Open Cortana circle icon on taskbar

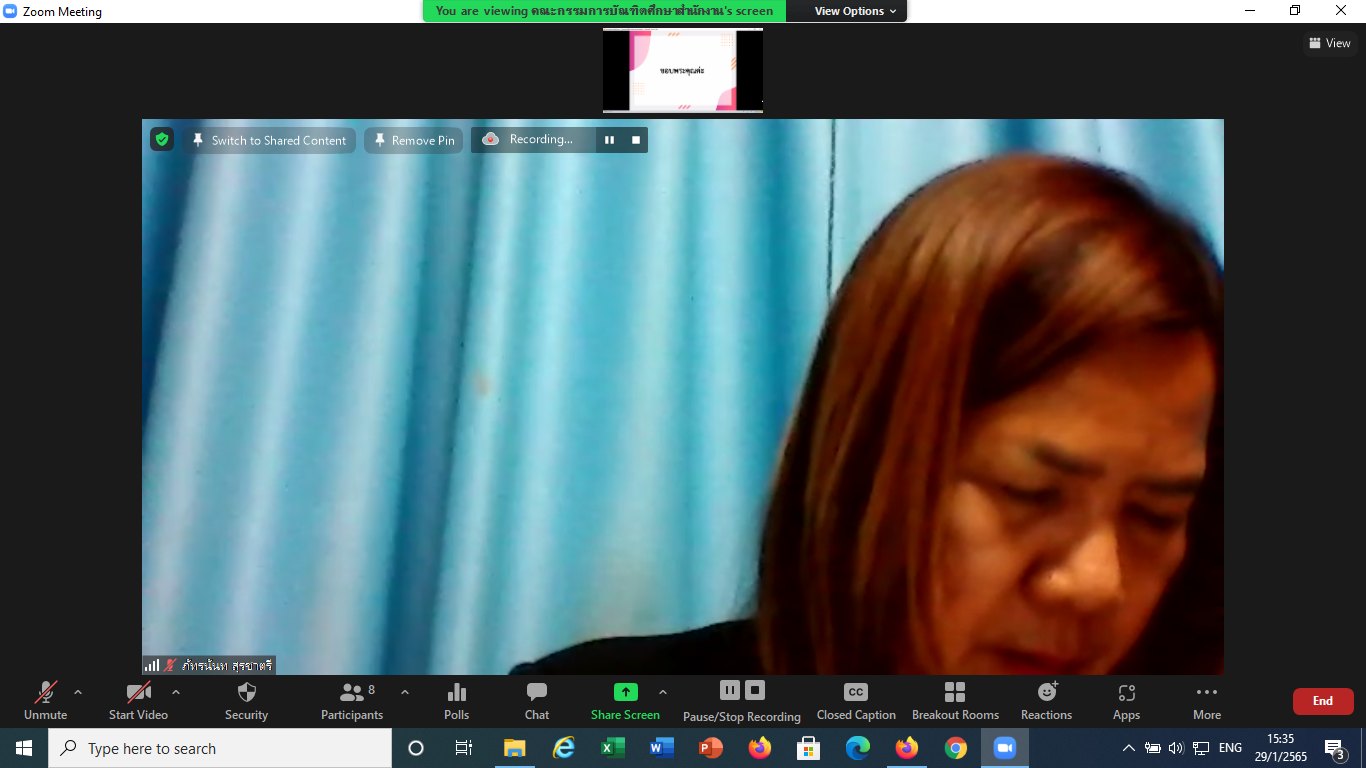point(416,748)
